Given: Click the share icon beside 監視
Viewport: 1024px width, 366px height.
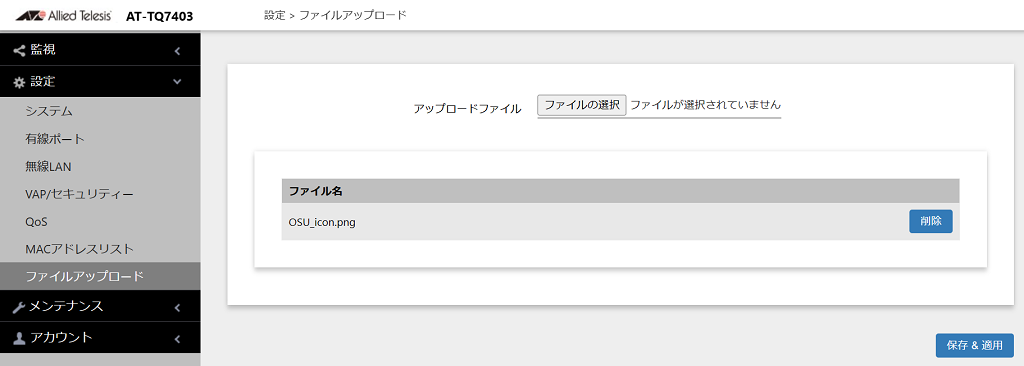Looking at the screenshot, I should [19, 50].
